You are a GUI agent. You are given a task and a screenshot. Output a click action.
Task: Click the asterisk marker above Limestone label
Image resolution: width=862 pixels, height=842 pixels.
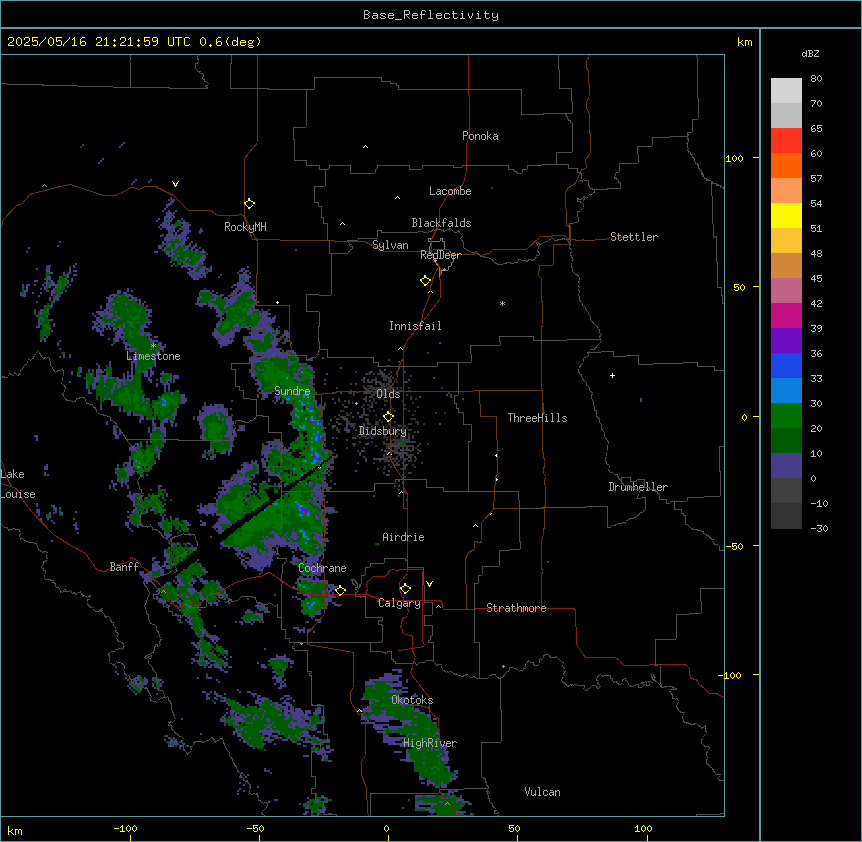[x=153, y=346]
